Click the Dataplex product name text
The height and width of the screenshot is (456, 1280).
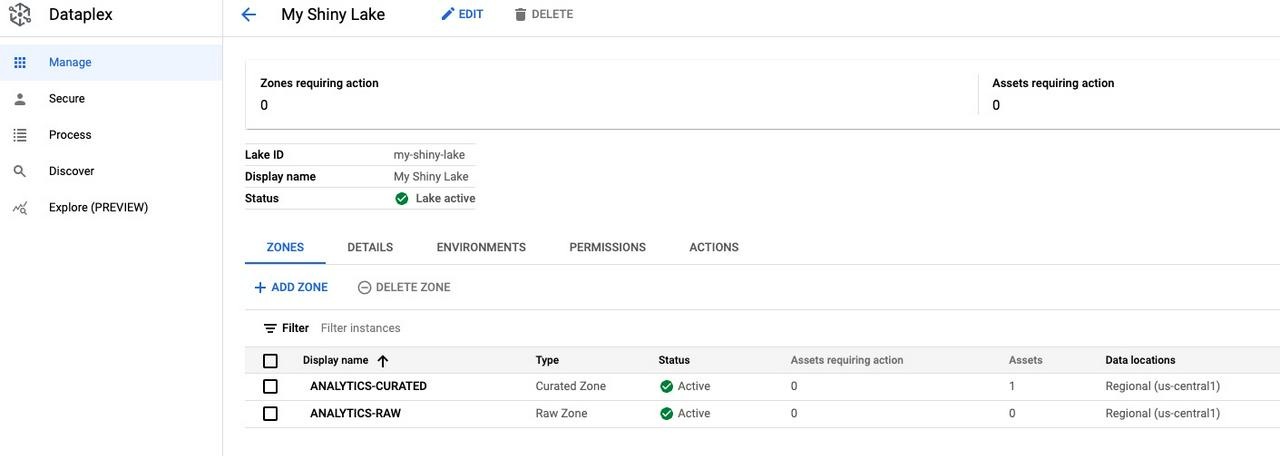point(81,15)
